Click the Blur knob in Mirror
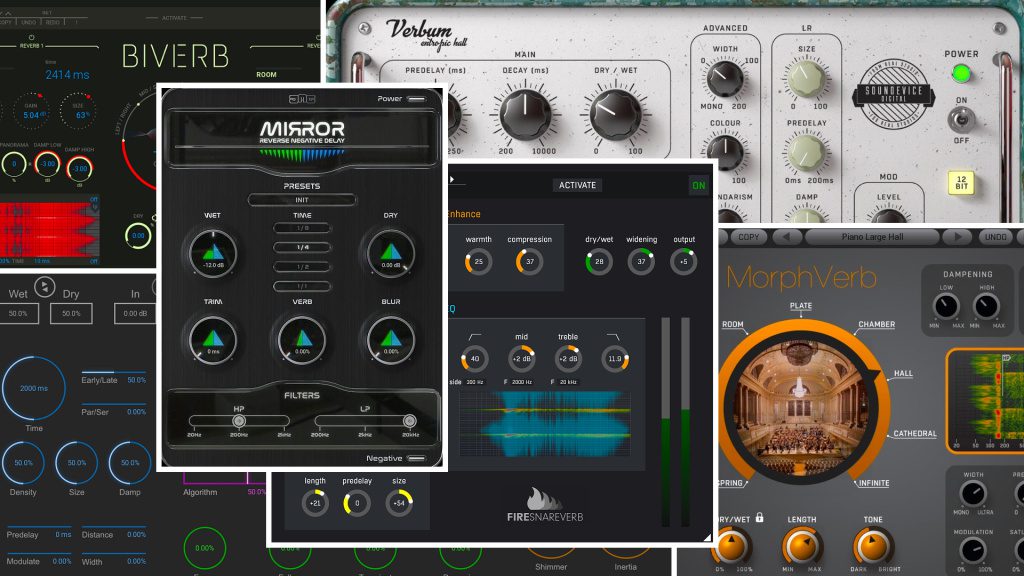 [391, 340]
